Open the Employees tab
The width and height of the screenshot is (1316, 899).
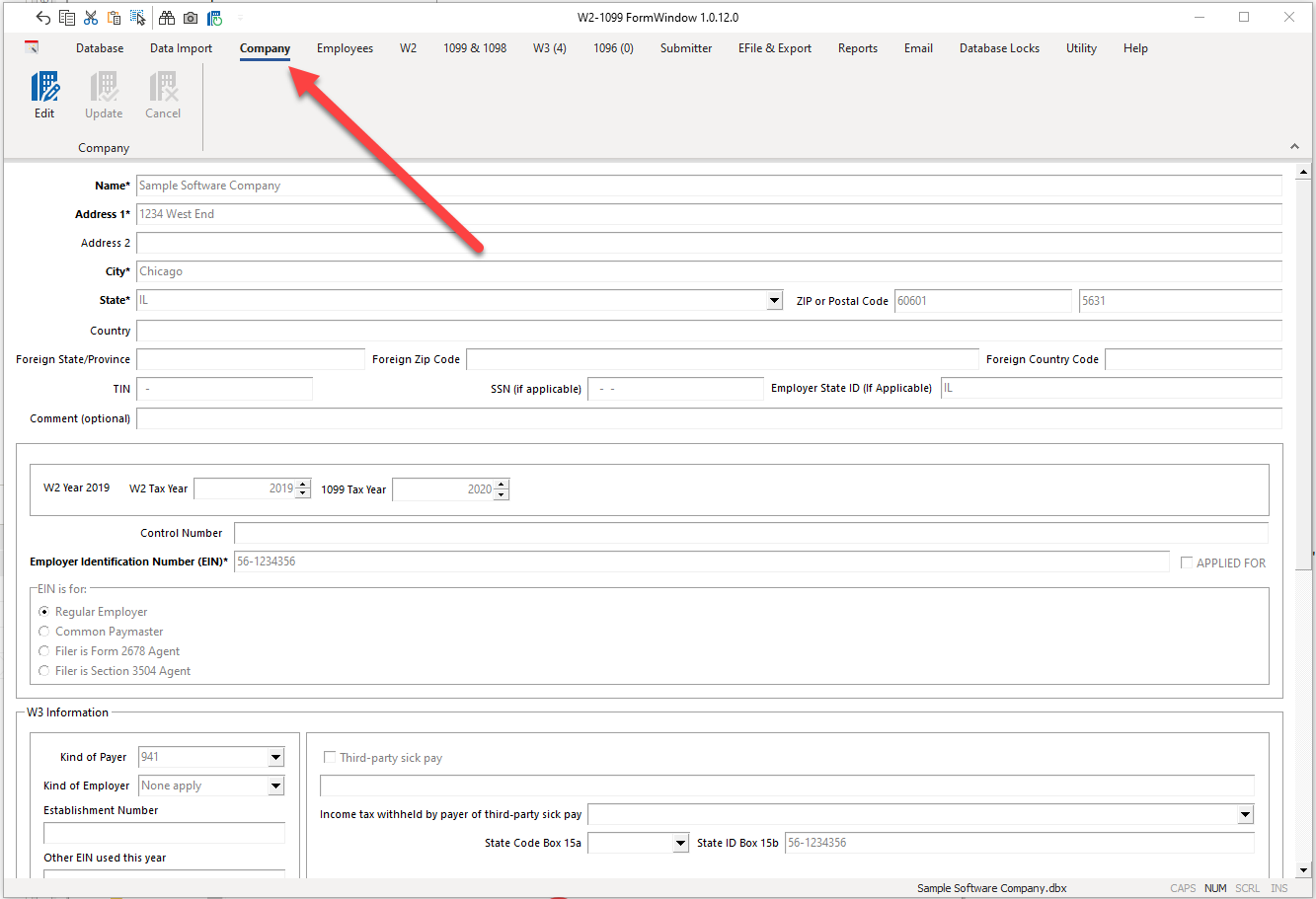click(x=345, y=48)
